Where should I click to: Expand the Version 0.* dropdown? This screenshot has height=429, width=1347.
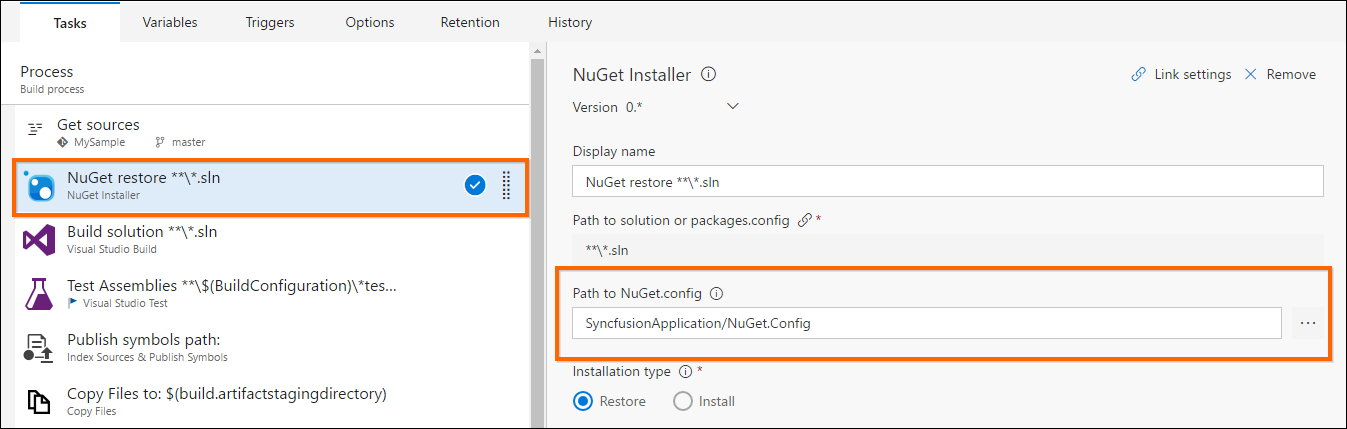(x=732, y=107)
